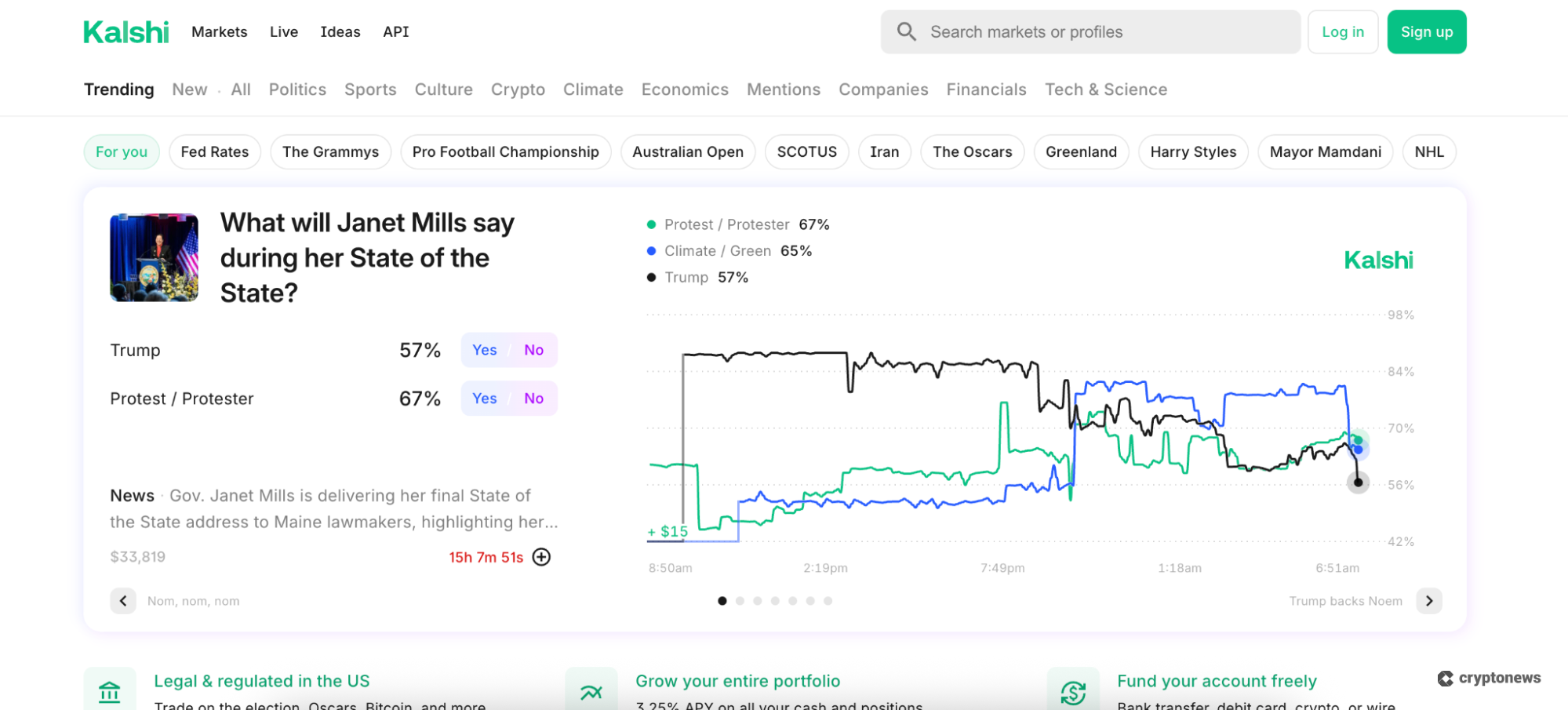The height and width of the screenshot is (710, 1568).
Task: Select the Fed Rates topic chip
Action: pyautogui.click(x=214, y=152)
